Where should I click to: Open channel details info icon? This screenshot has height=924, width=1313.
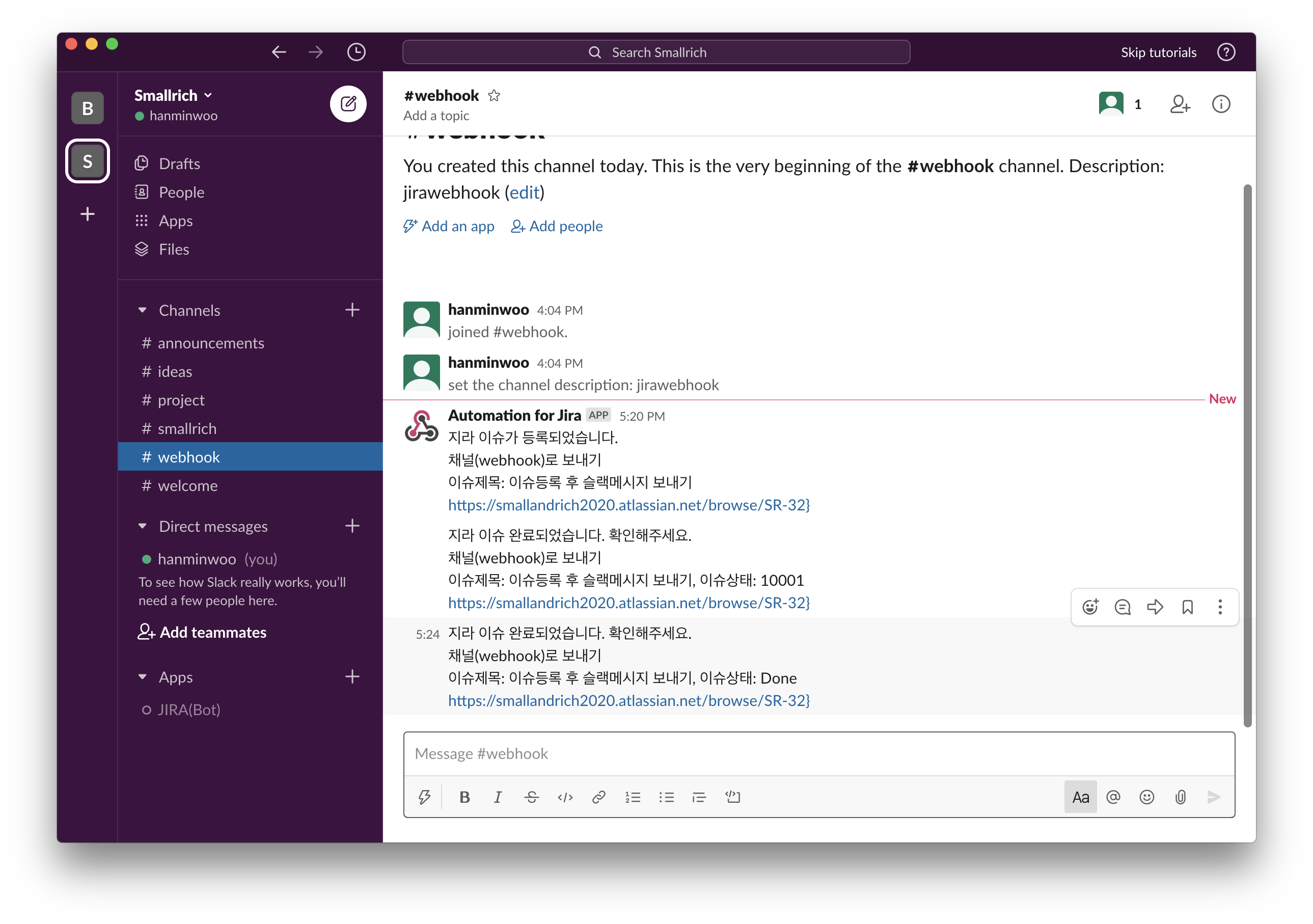[1220, 104]
